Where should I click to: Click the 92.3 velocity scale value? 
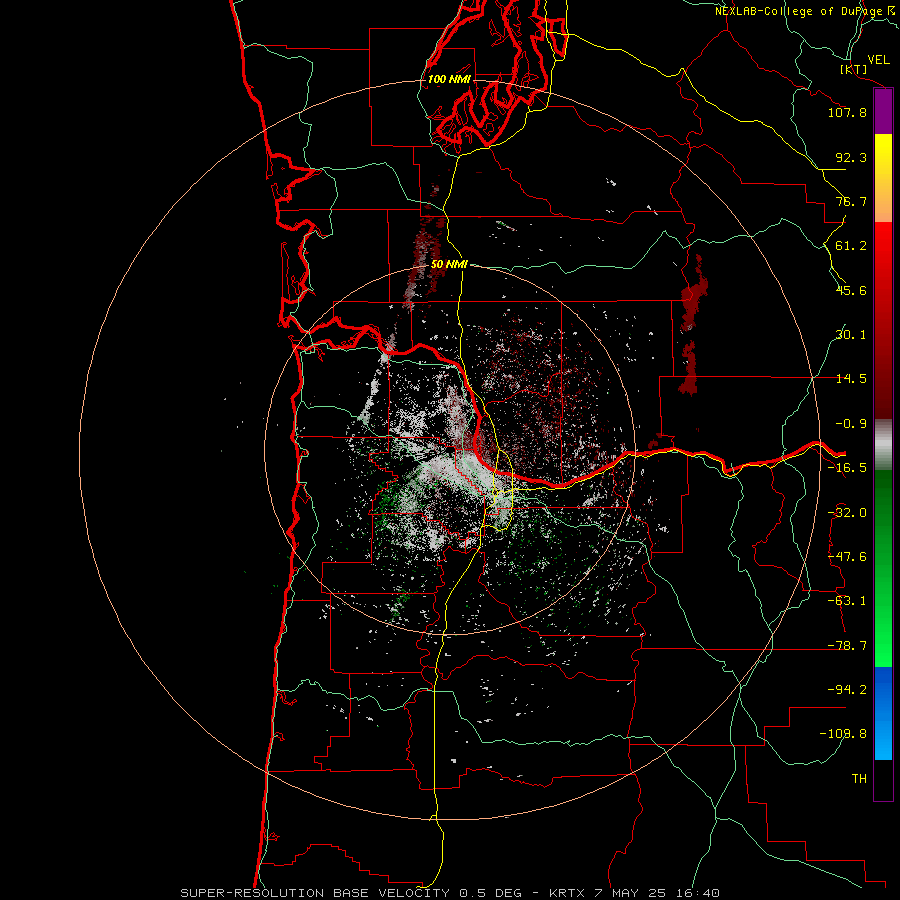pyautogui.click(x=851, y=157)
